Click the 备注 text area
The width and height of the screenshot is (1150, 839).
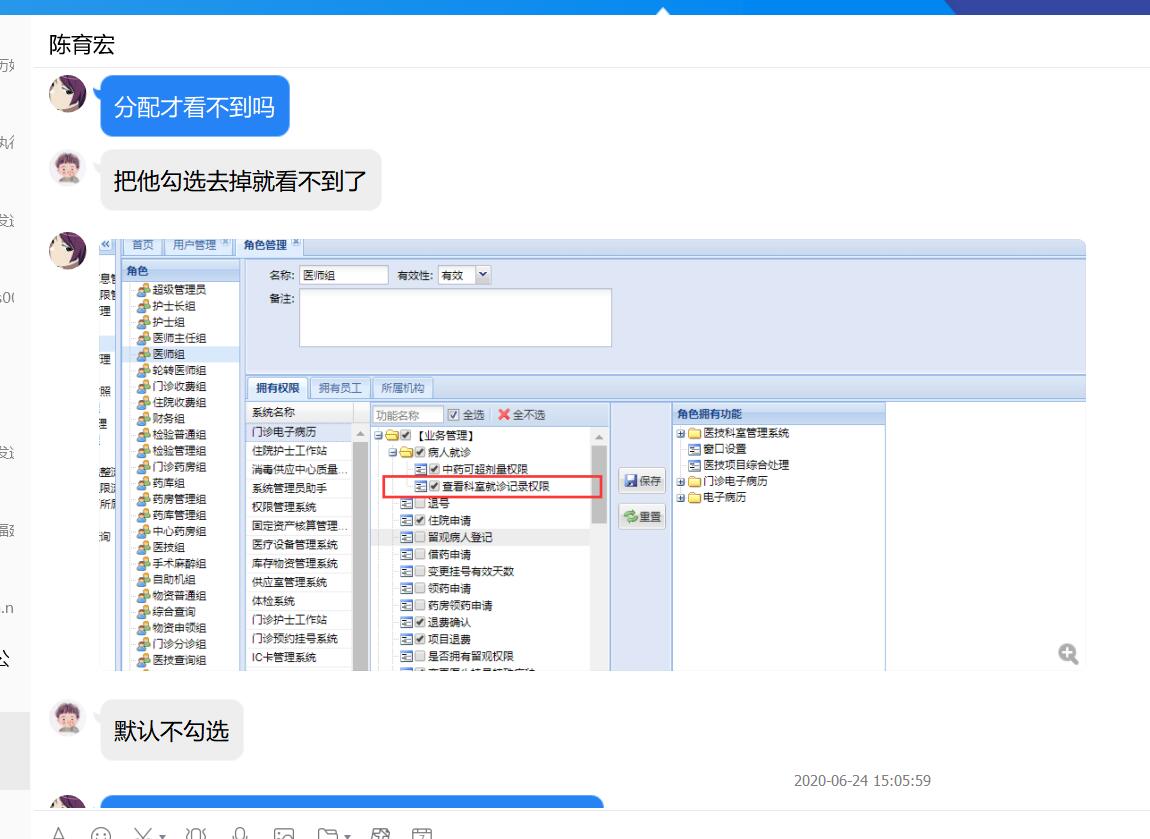tap(455, 317)
